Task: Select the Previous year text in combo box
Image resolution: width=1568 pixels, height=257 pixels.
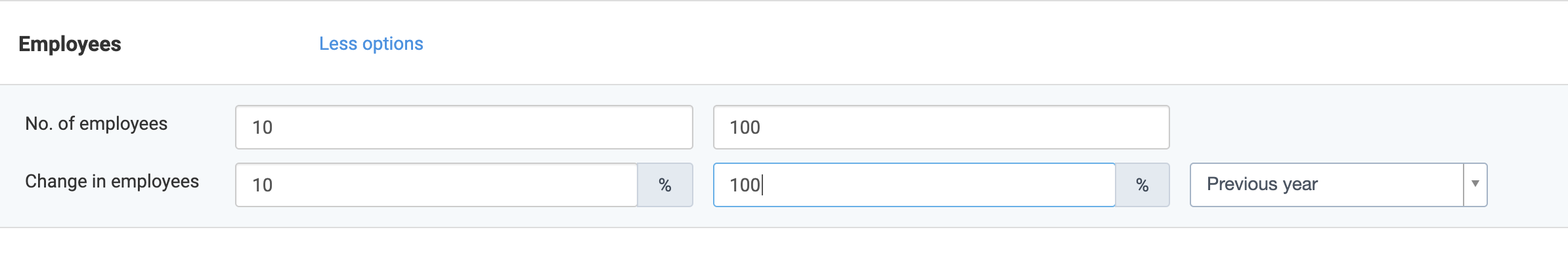Action: pyautogui.click(x=1262, y=184)
